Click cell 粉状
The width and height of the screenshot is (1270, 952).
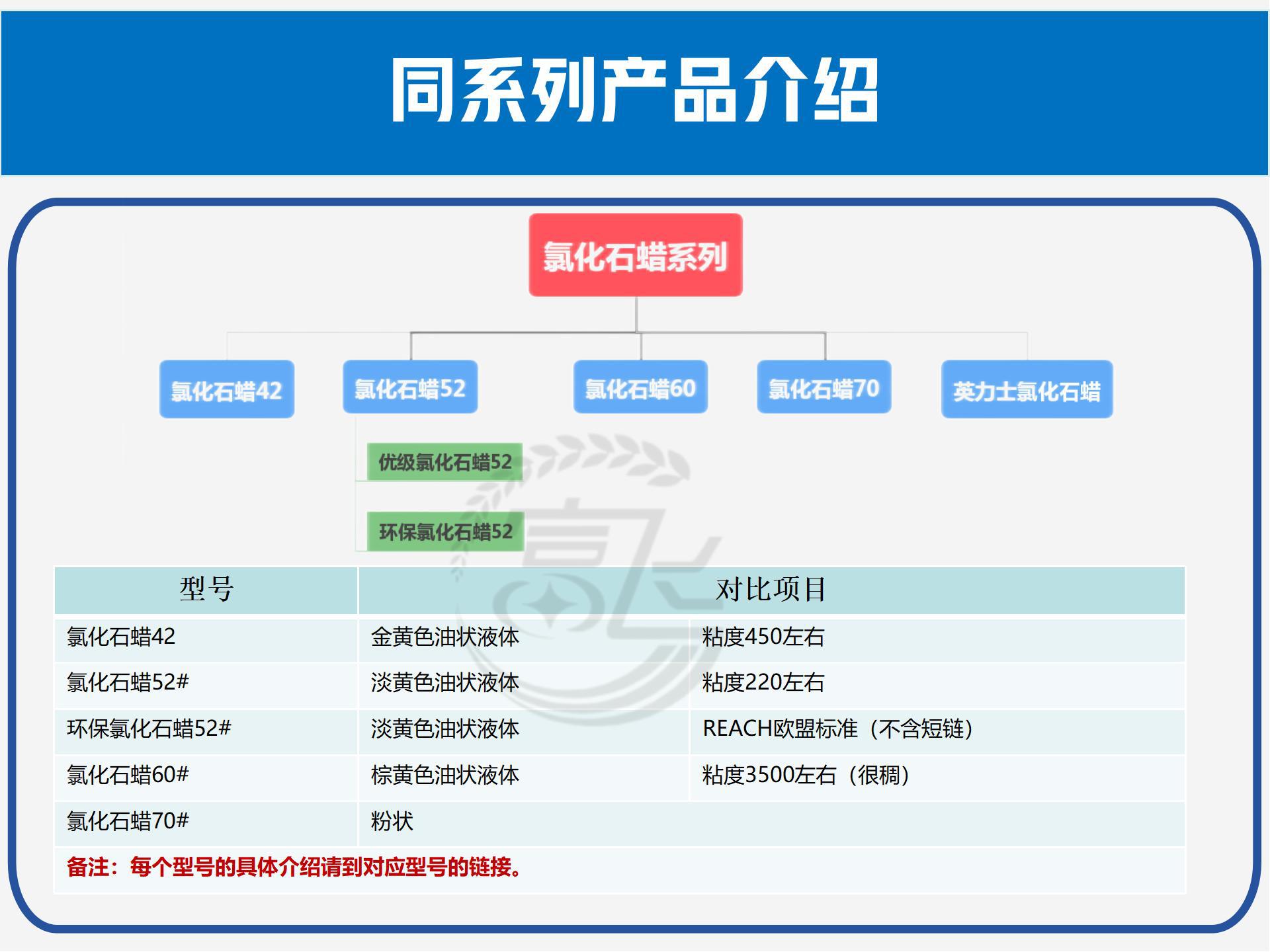pyautogui.click(x=771, y=822)
